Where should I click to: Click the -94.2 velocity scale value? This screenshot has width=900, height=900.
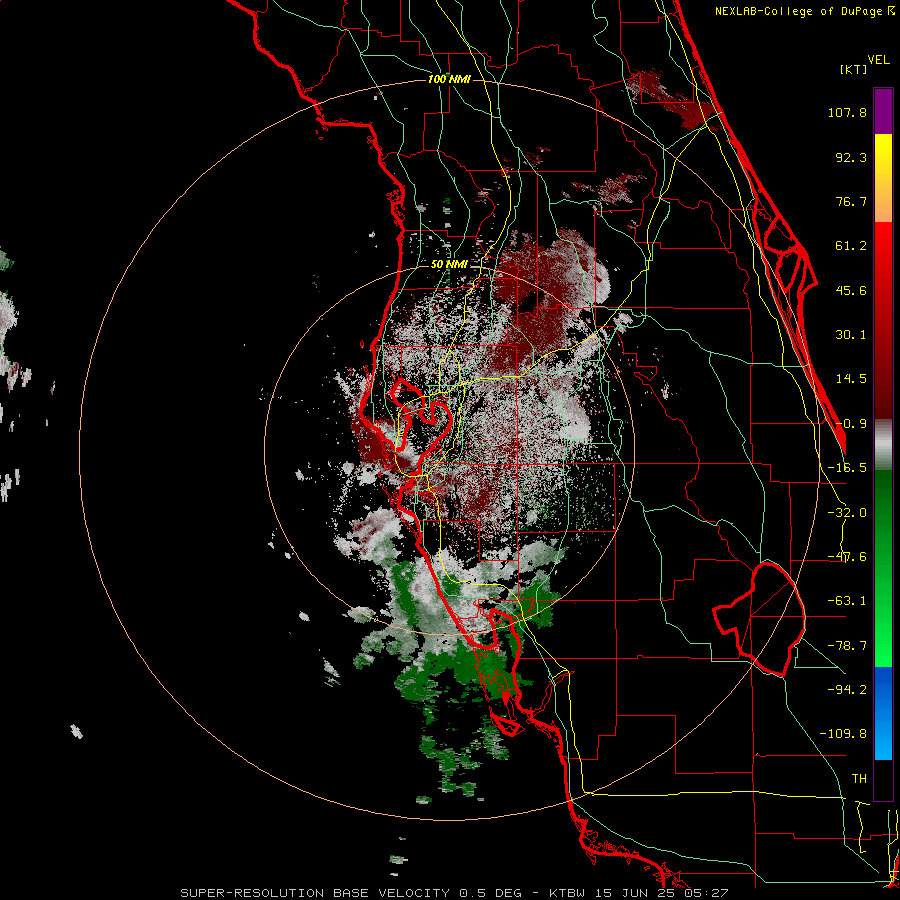click(x=847, y=690)
